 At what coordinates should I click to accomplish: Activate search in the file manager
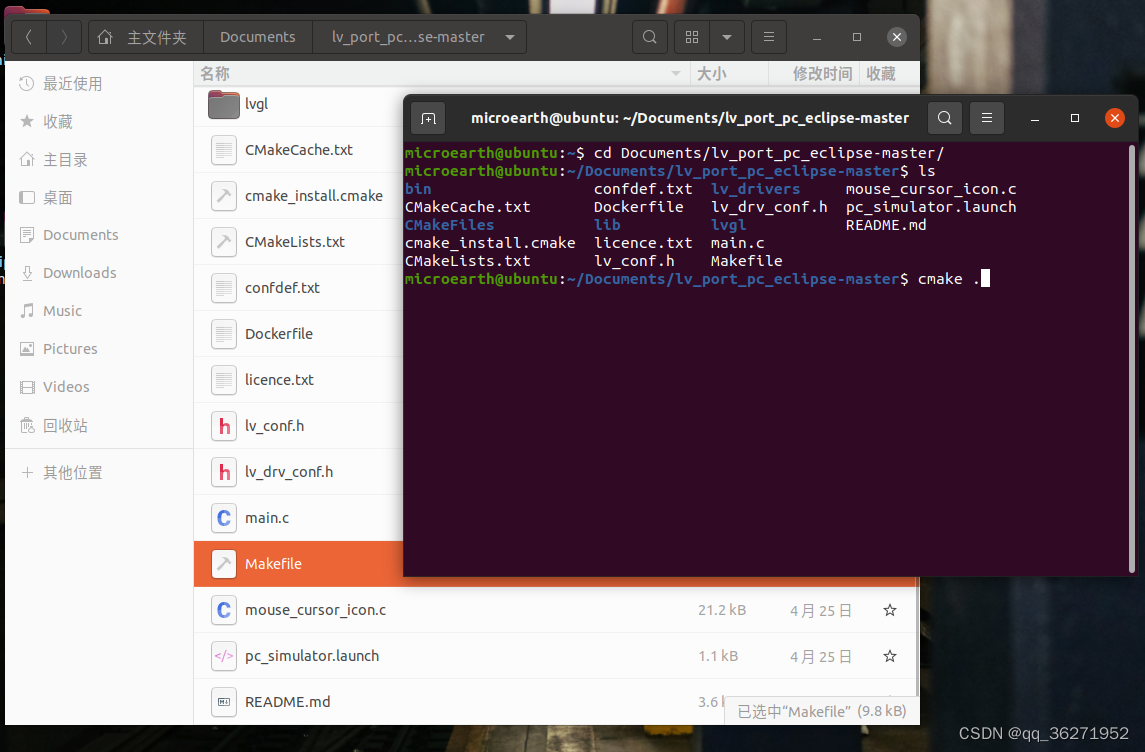coord(649,36)
